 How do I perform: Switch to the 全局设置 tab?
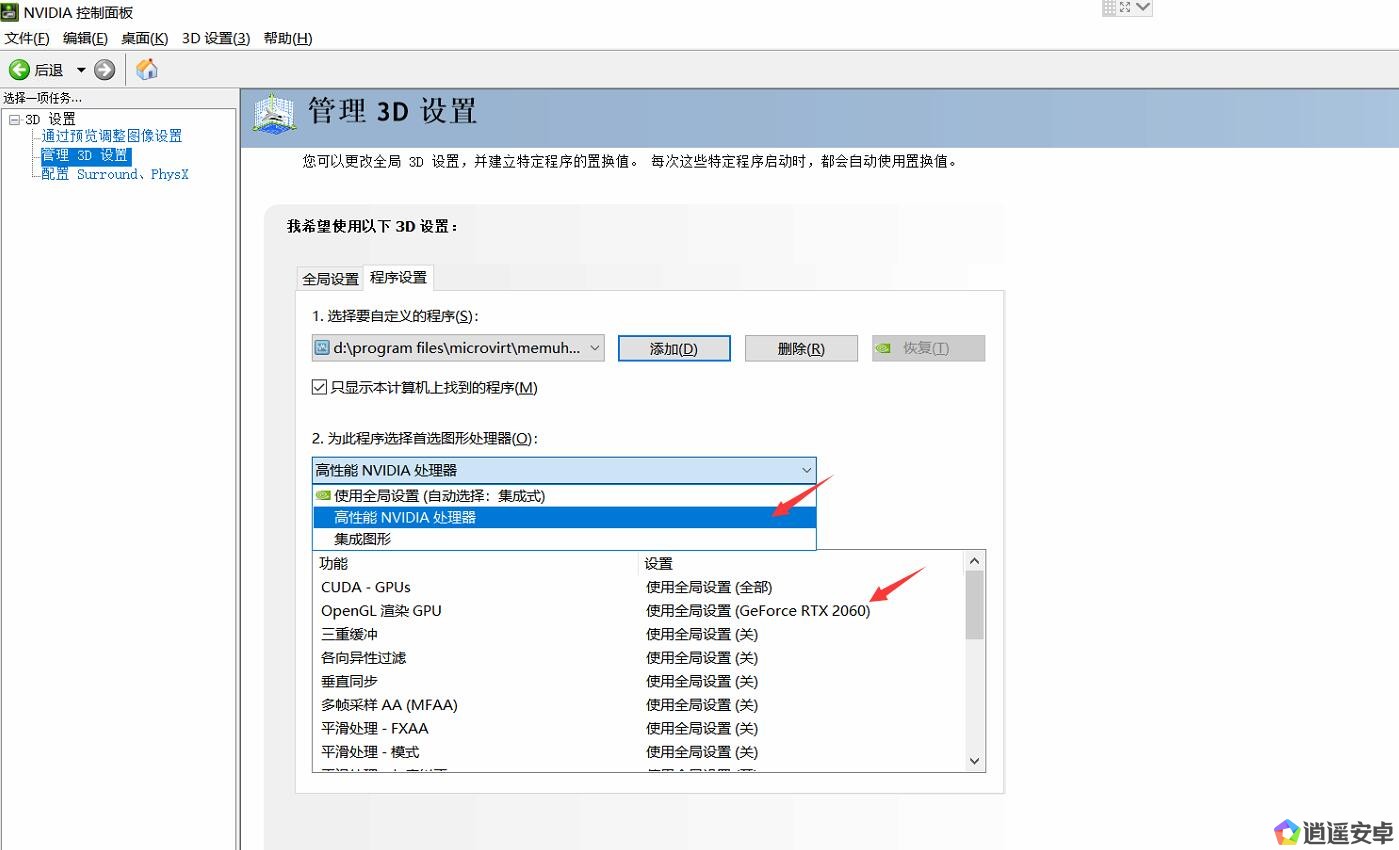pyautogui.click(x=330, y=279)
